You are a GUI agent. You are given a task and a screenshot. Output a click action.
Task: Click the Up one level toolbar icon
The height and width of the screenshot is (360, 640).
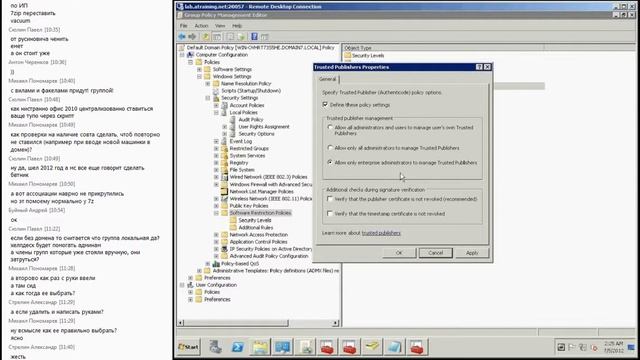tap(206, 37)
